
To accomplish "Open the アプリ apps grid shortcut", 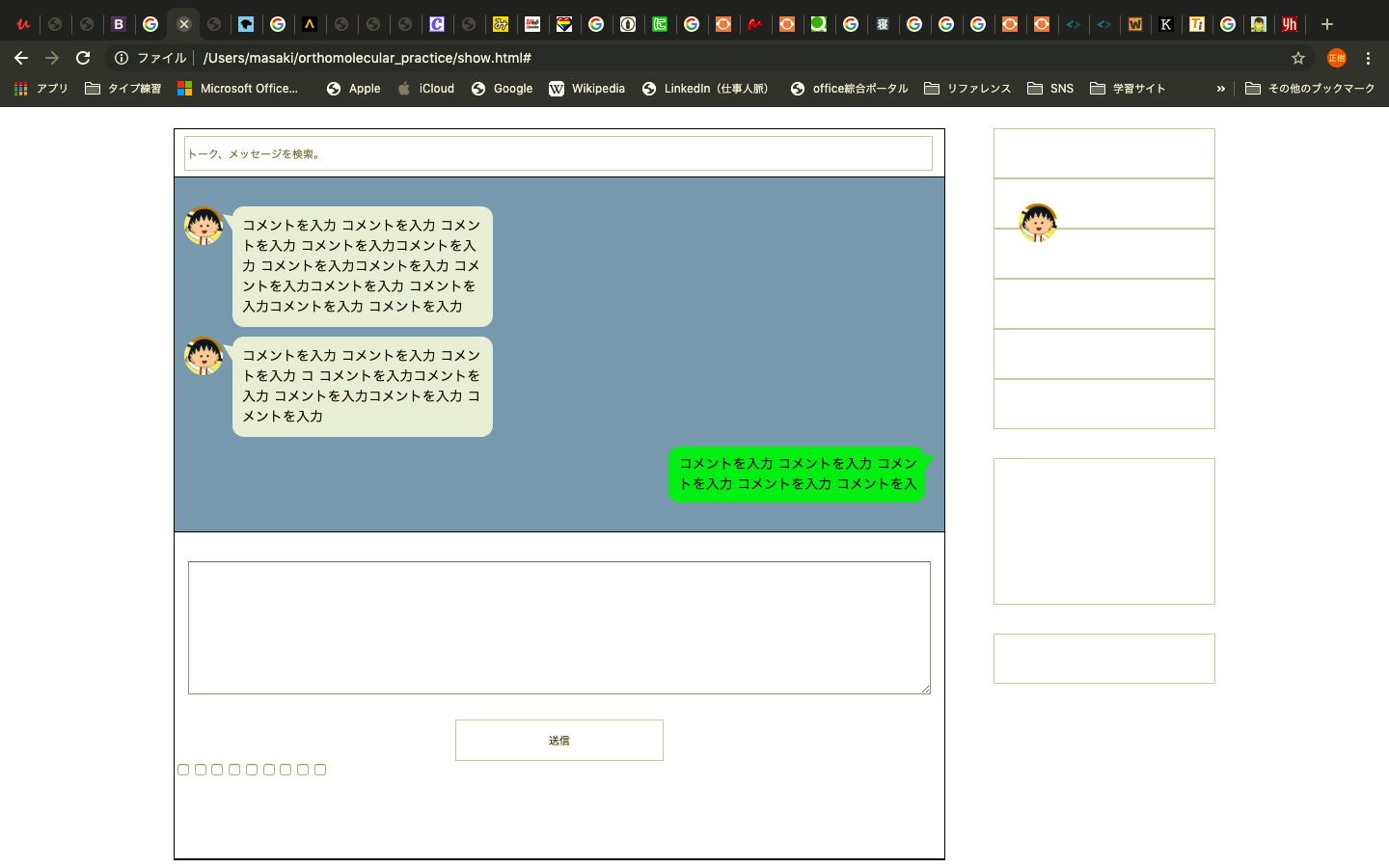I will pos(41,89).
